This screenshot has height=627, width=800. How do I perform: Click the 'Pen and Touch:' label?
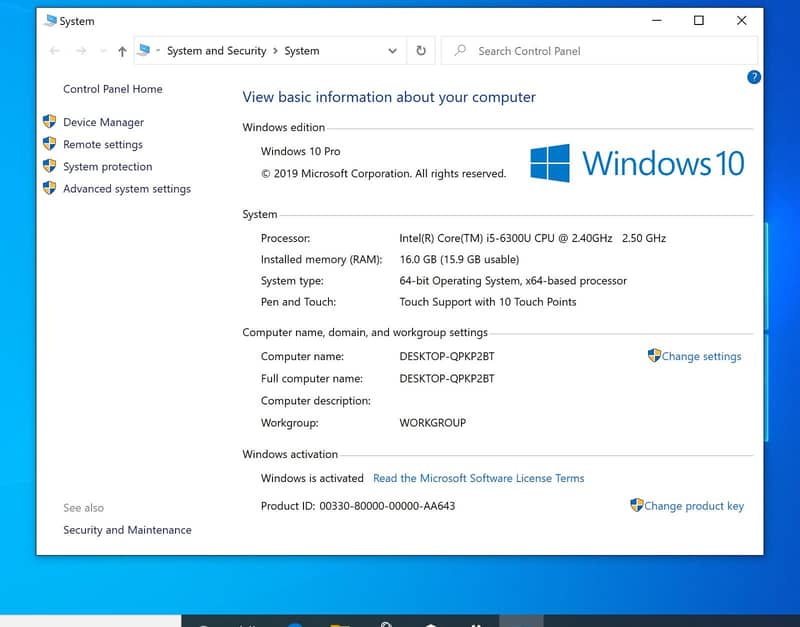tap(298, 302)
